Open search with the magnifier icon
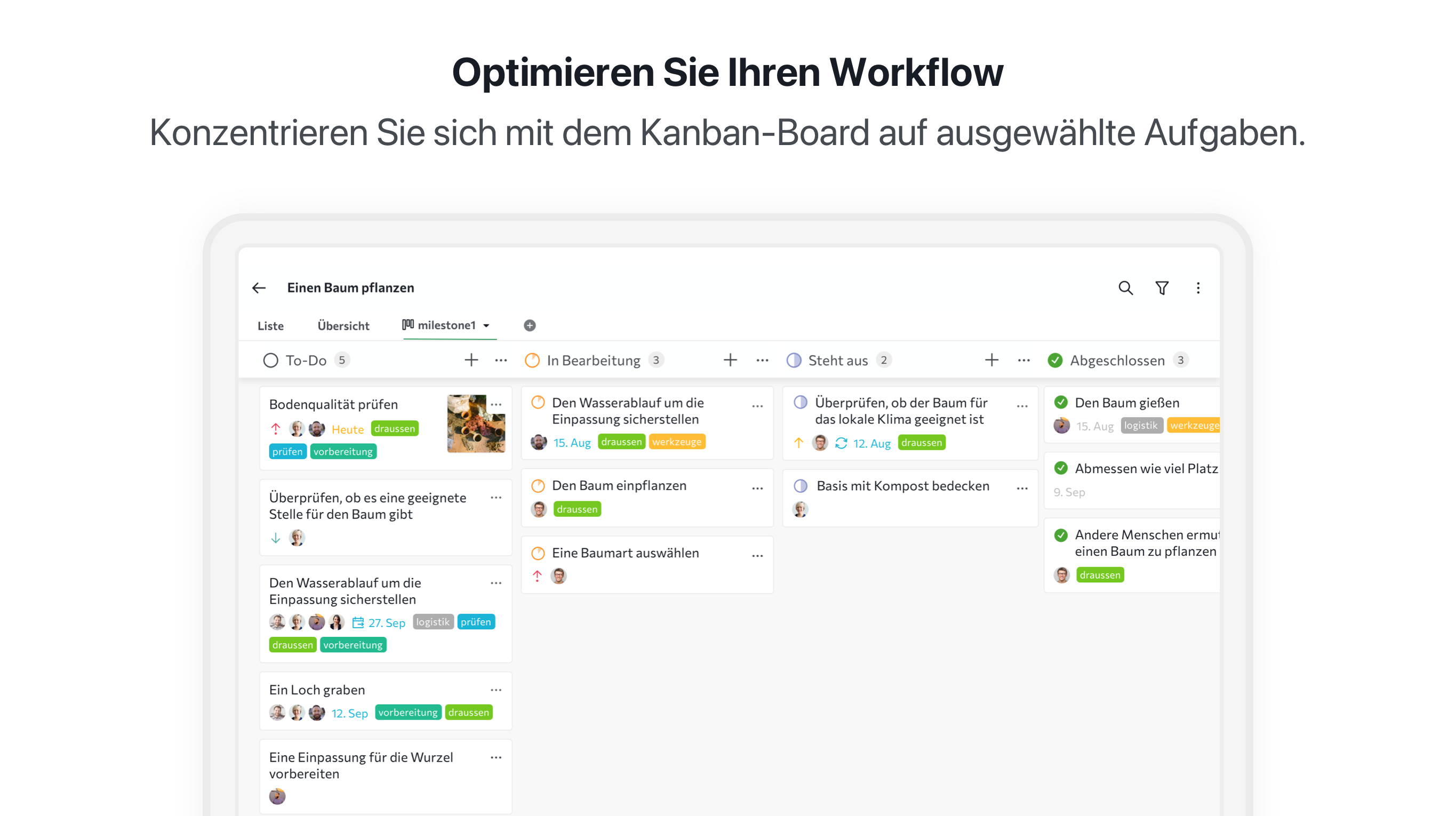1456x816 pixels. coord(1125,288)
